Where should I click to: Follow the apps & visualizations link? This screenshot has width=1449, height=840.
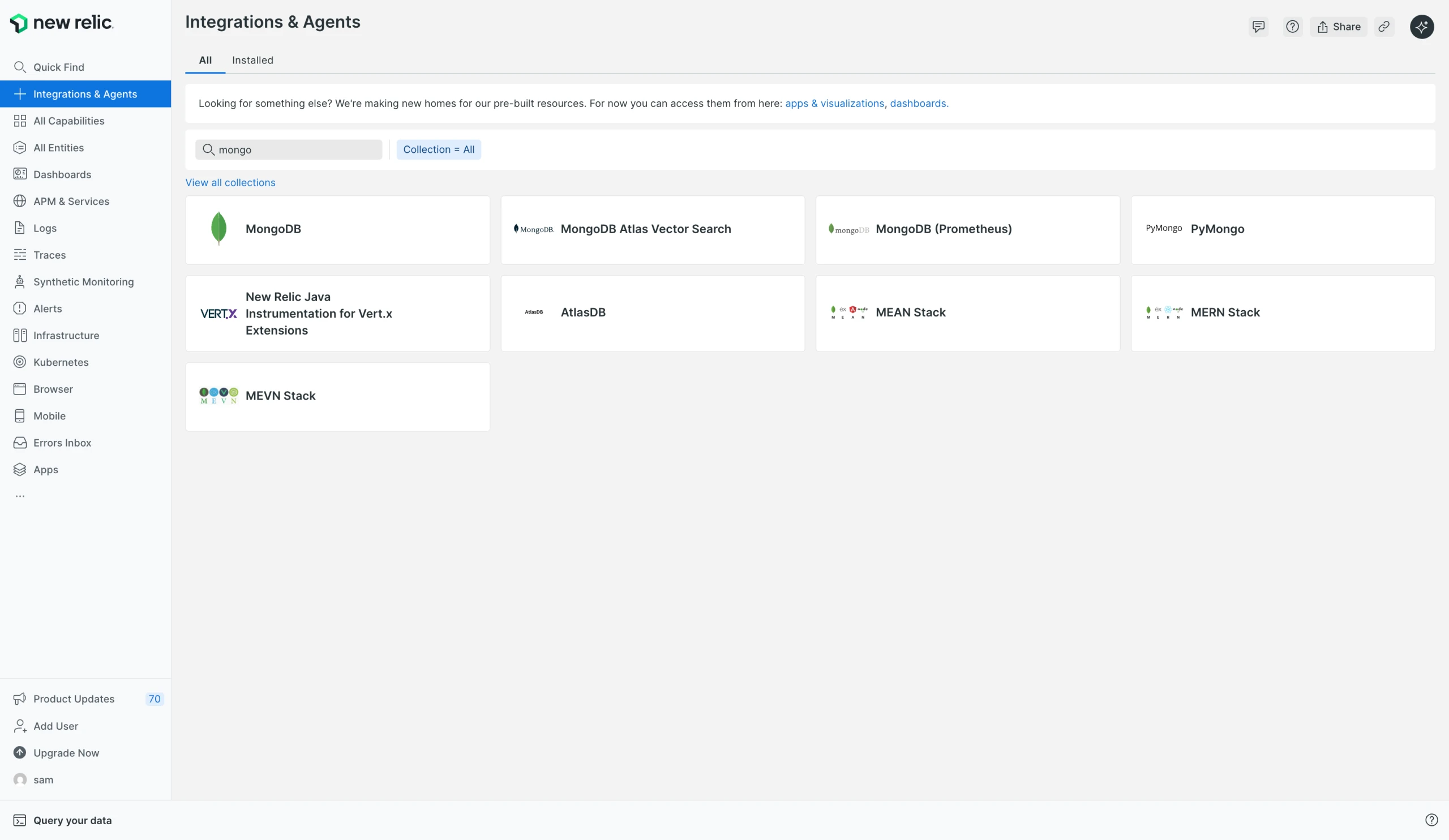coord(834,104)
